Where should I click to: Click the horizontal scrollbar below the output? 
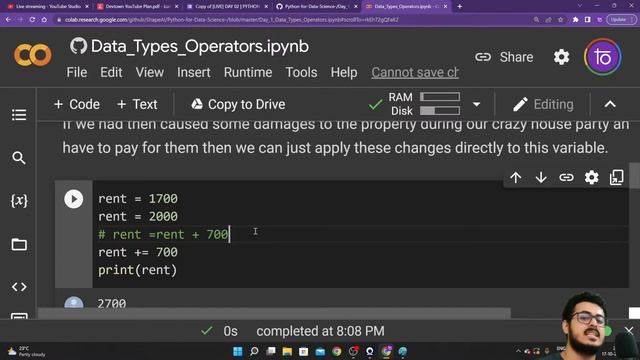[x=273, y=313]
